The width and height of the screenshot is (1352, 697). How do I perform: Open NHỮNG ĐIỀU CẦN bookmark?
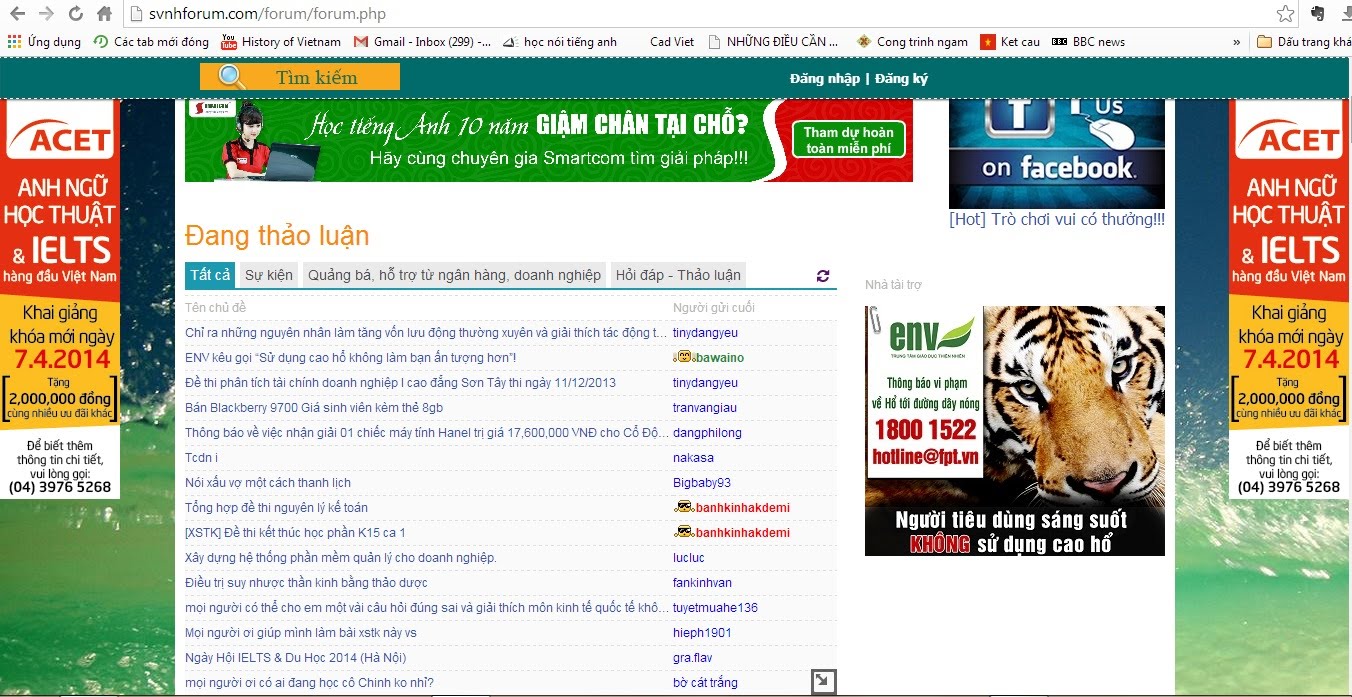point(774,42)
